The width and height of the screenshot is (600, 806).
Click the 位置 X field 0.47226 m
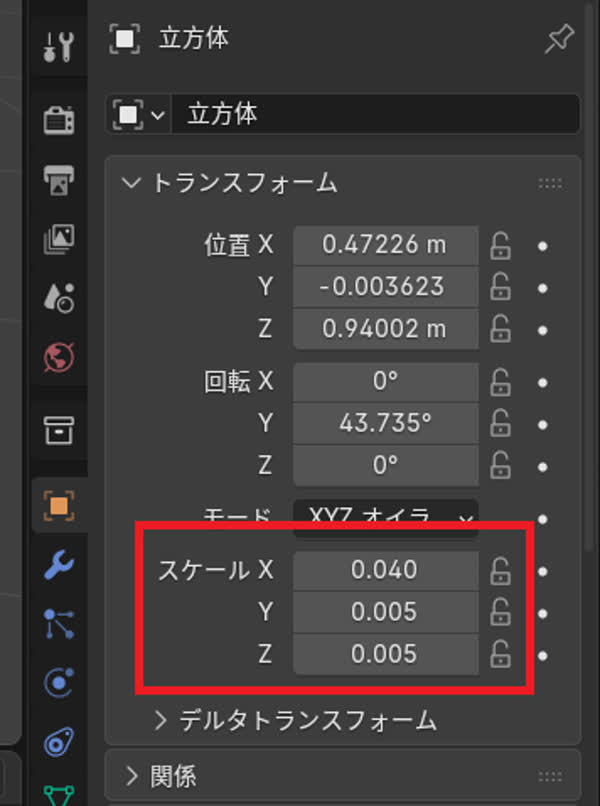click(386, 245)
